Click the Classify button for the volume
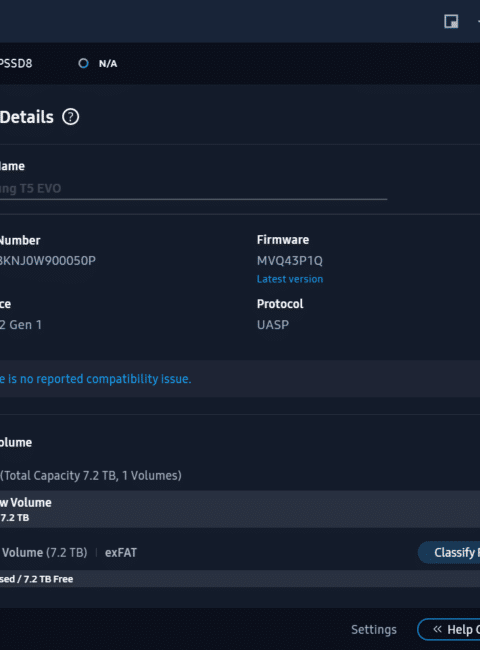Screen dimensions: 480x650 tap(449, 553)
